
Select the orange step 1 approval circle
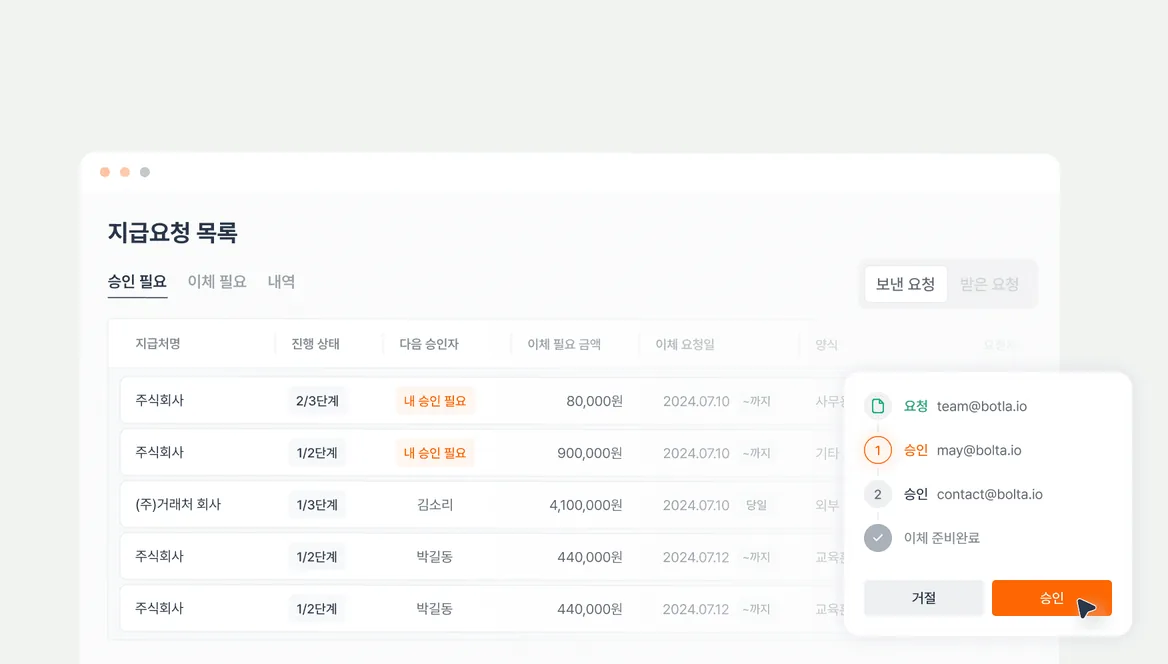(x=877, y=450)
